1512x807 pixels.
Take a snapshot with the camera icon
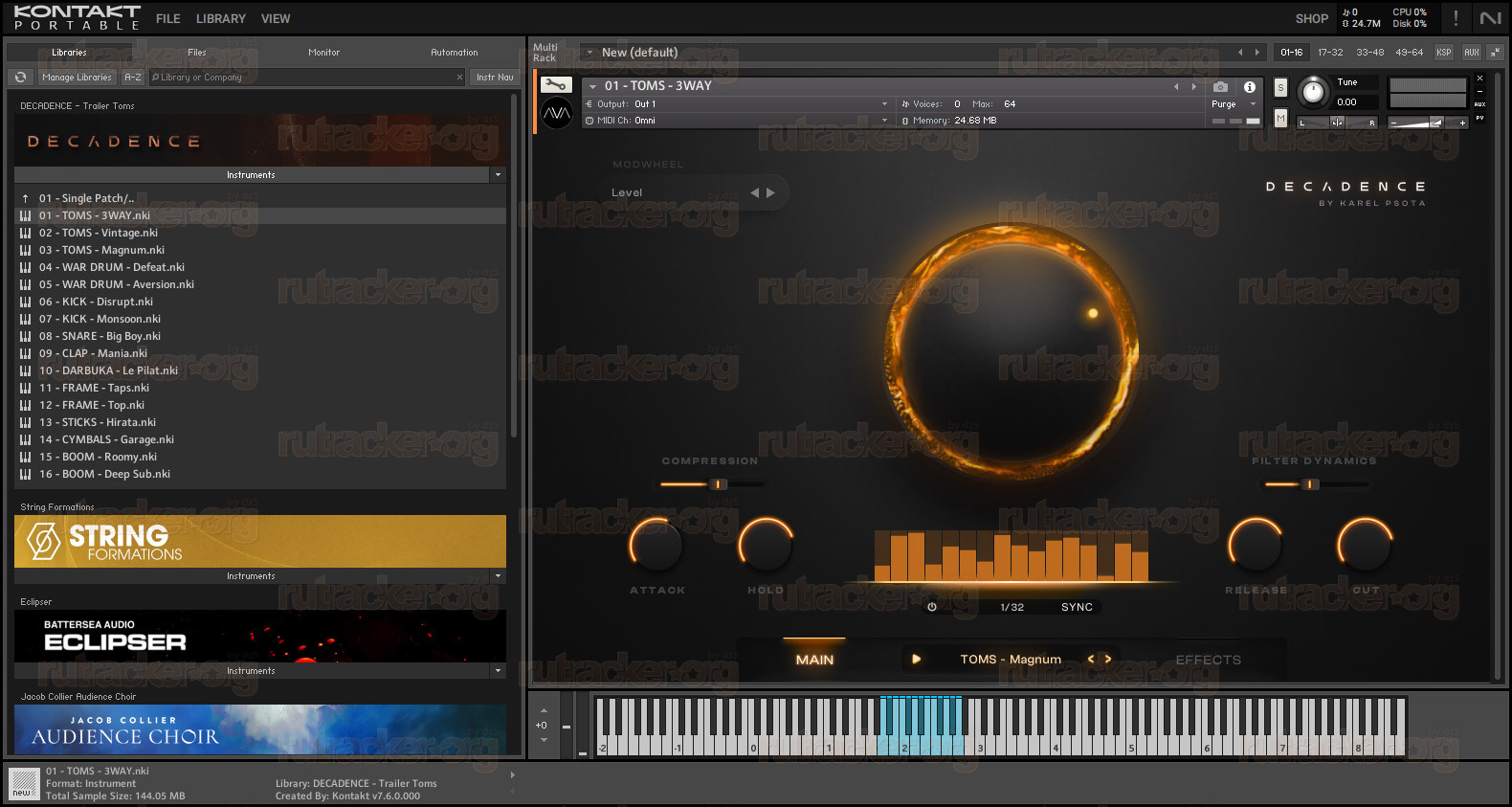pos(1220,86)
